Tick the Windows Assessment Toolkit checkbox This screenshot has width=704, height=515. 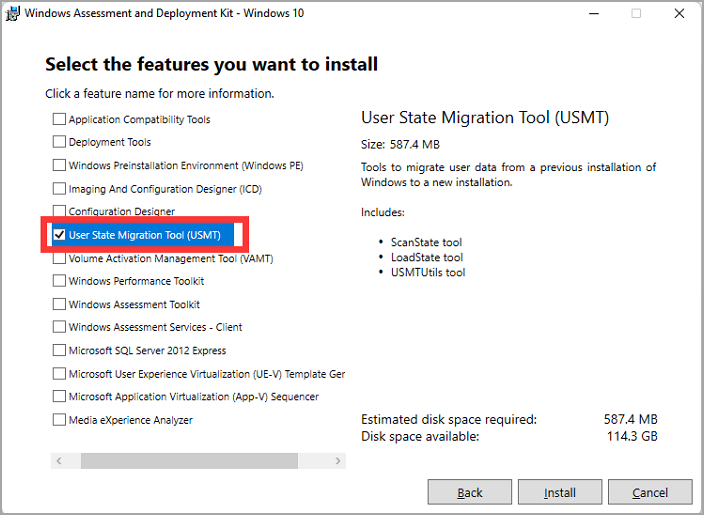click(59, 305)
